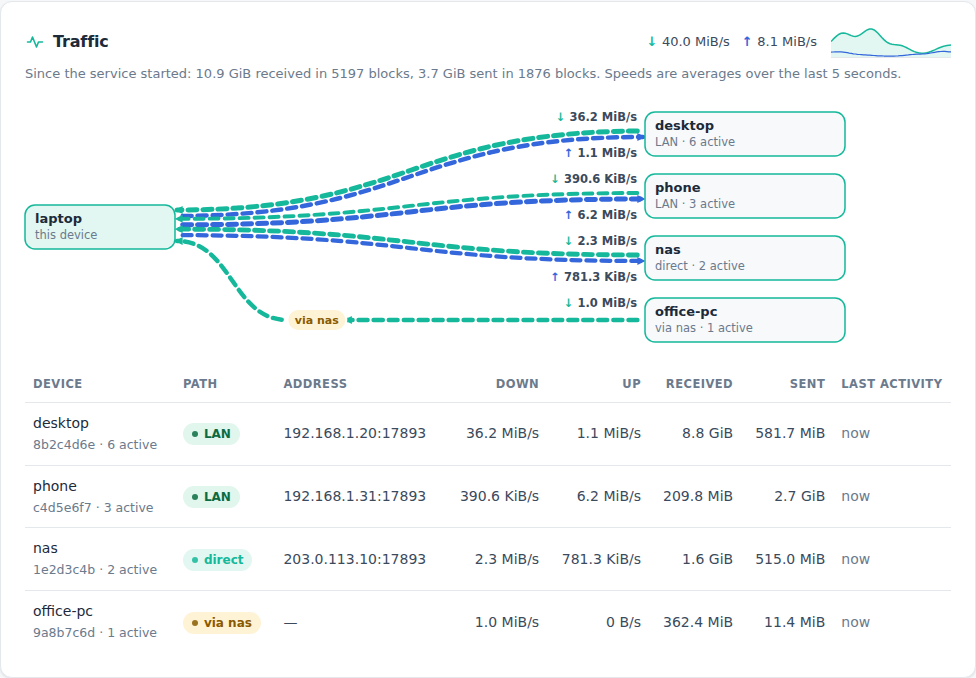The width and height of the screenshot is (976, 678).
Task: Sort by the LAST ACTIVITY column header
Action: (892, 384)
